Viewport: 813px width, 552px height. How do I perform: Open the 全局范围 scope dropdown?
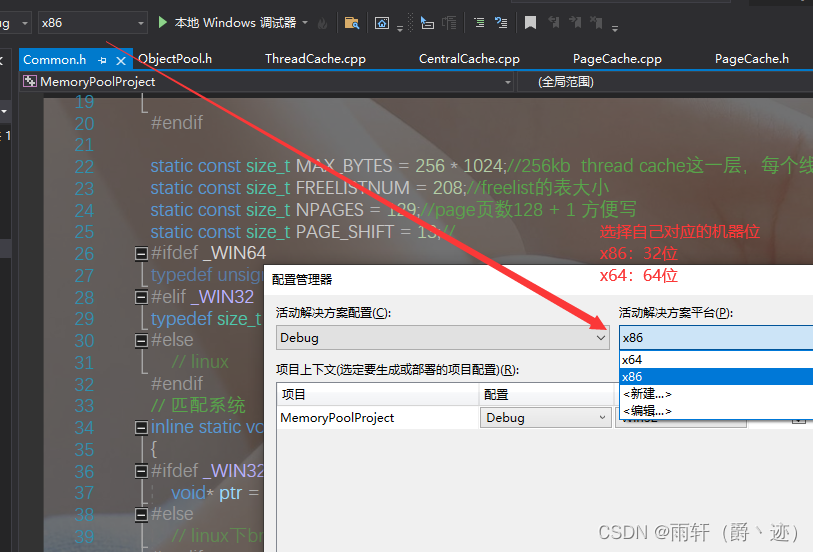click(665, 82)
